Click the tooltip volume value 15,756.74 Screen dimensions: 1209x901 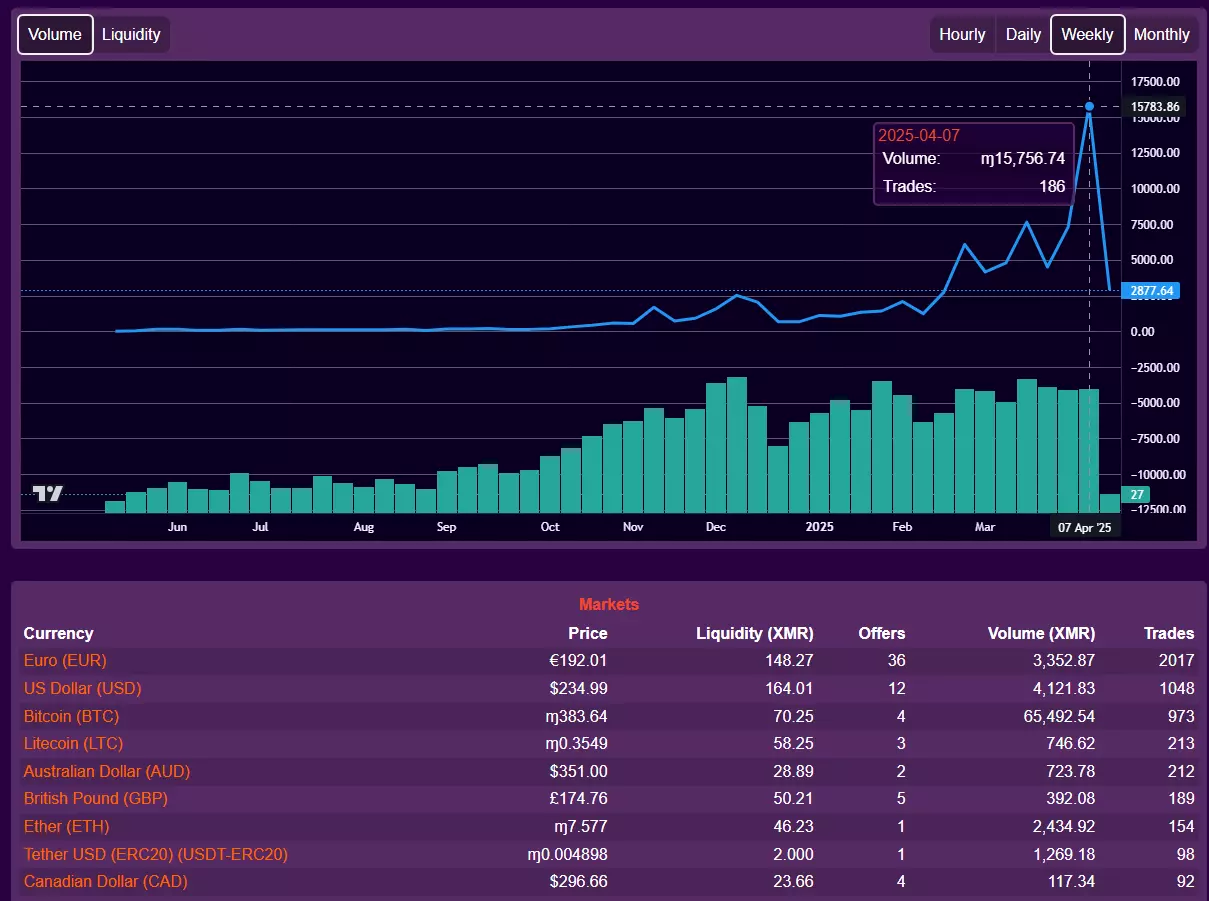tap(1023, 158)
